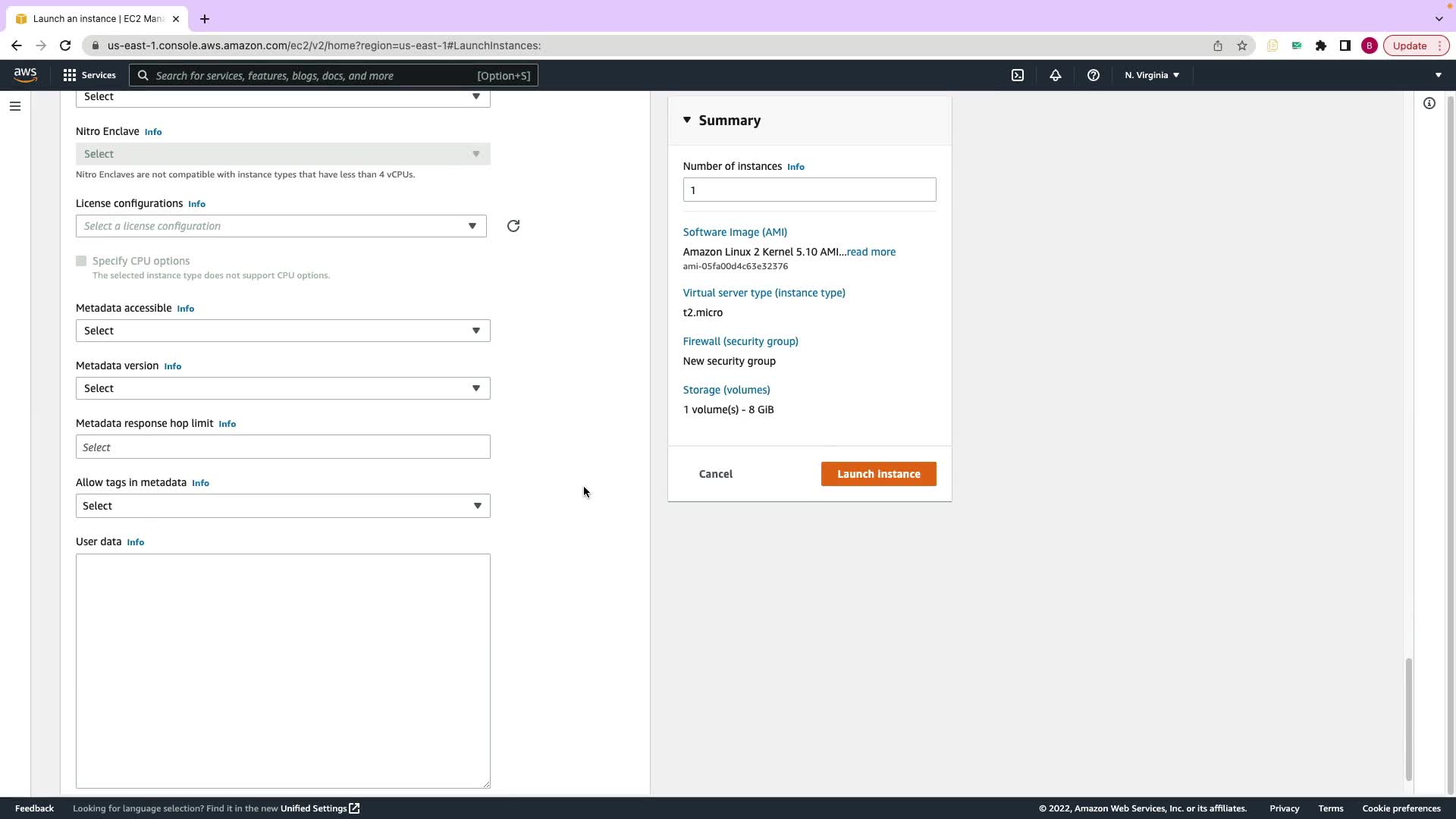Open AWS CloudShell icon
Viewport: 1456px width, 819px height.
pos(1018,75)
